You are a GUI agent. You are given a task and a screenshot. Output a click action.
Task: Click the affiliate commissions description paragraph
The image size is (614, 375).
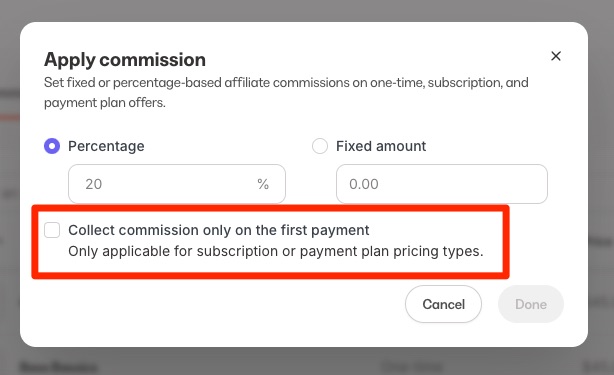tap(286, 92)
